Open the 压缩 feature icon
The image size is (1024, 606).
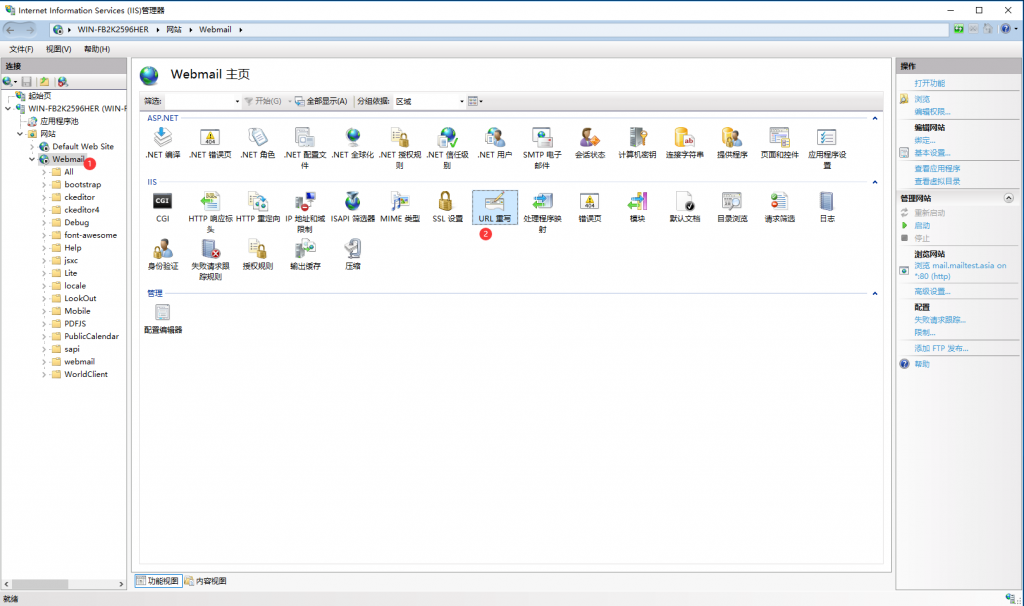(353, 255)
